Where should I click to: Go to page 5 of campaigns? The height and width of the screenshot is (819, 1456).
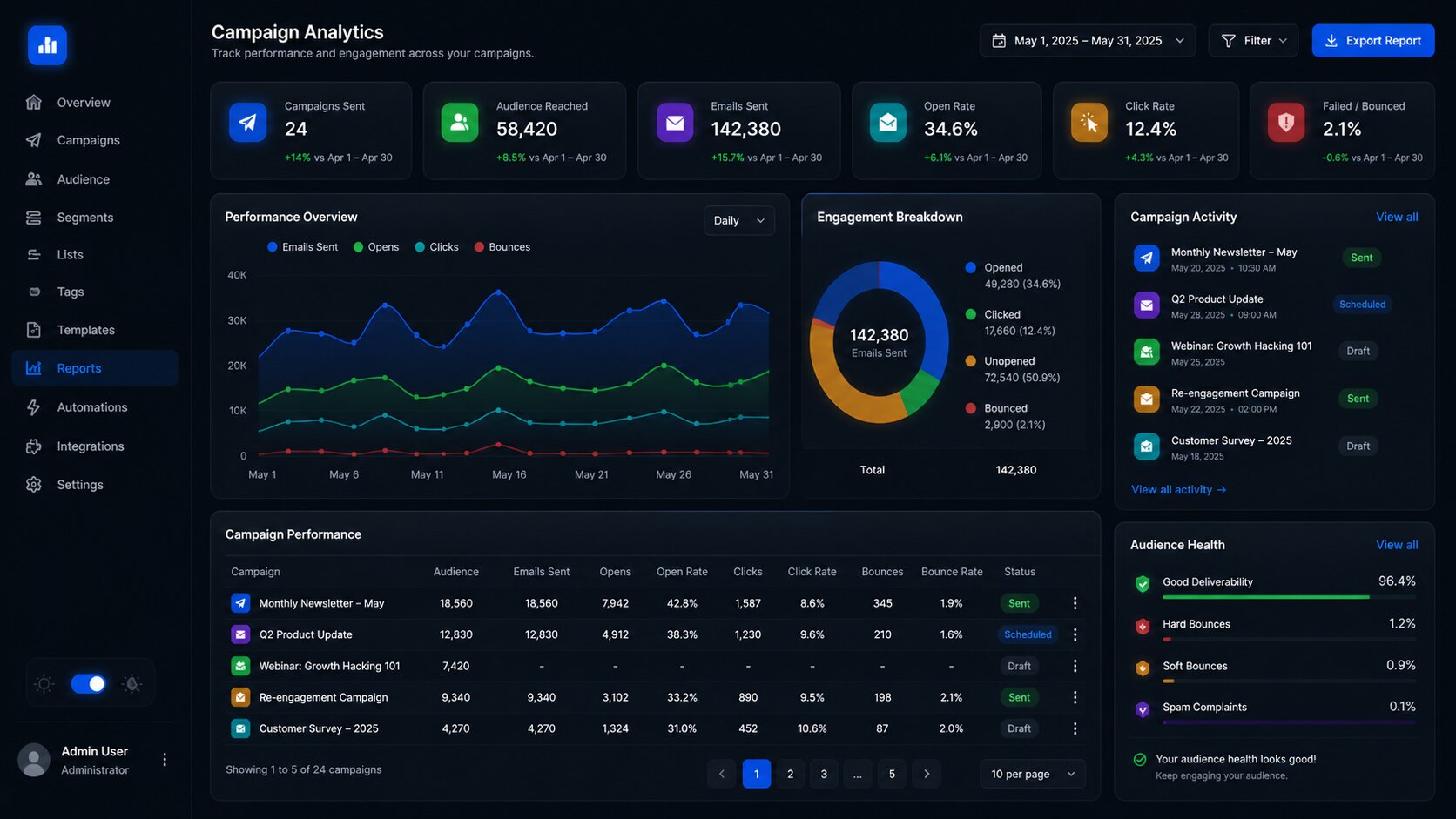892,774
